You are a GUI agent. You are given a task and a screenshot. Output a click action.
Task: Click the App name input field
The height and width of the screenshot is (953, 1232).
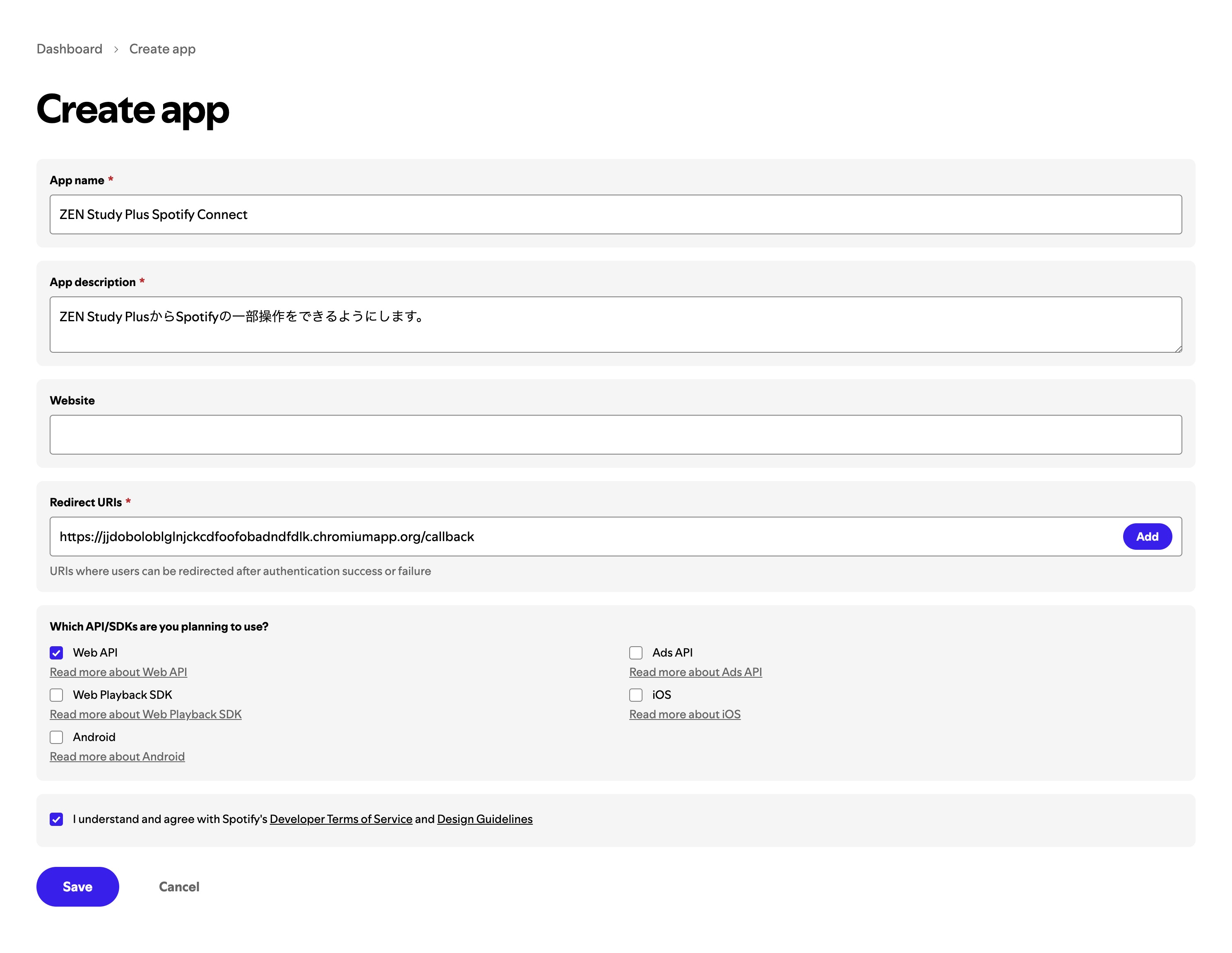coord(615,214)
